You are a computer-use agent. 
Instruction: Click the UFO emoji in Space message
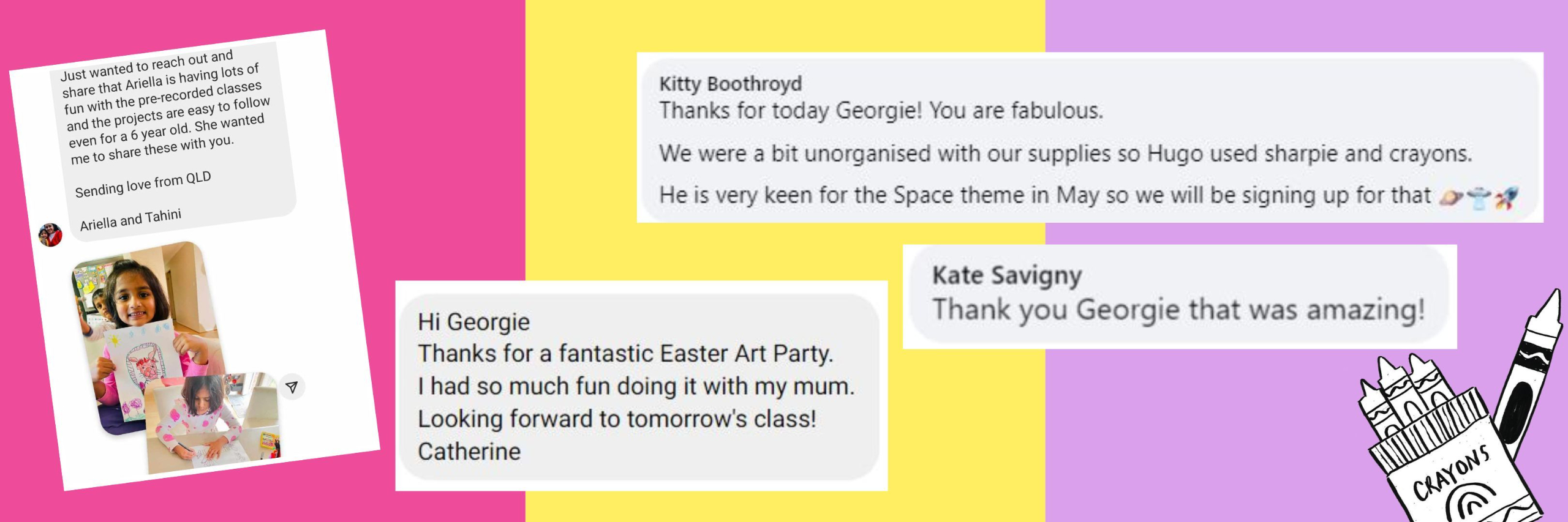1479,198
